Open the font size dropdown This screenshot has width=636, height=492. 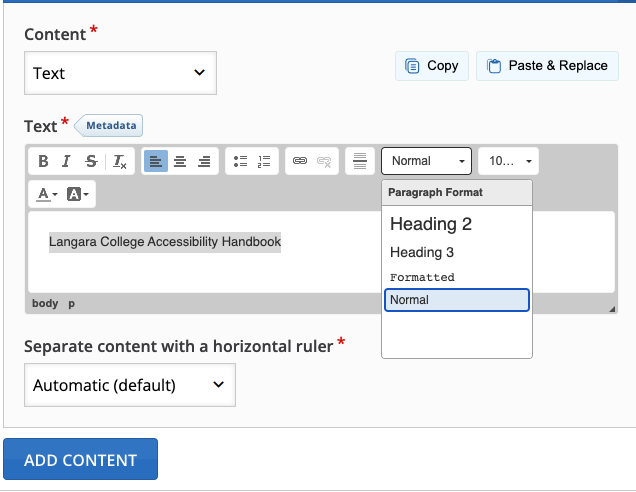[508, 161]
